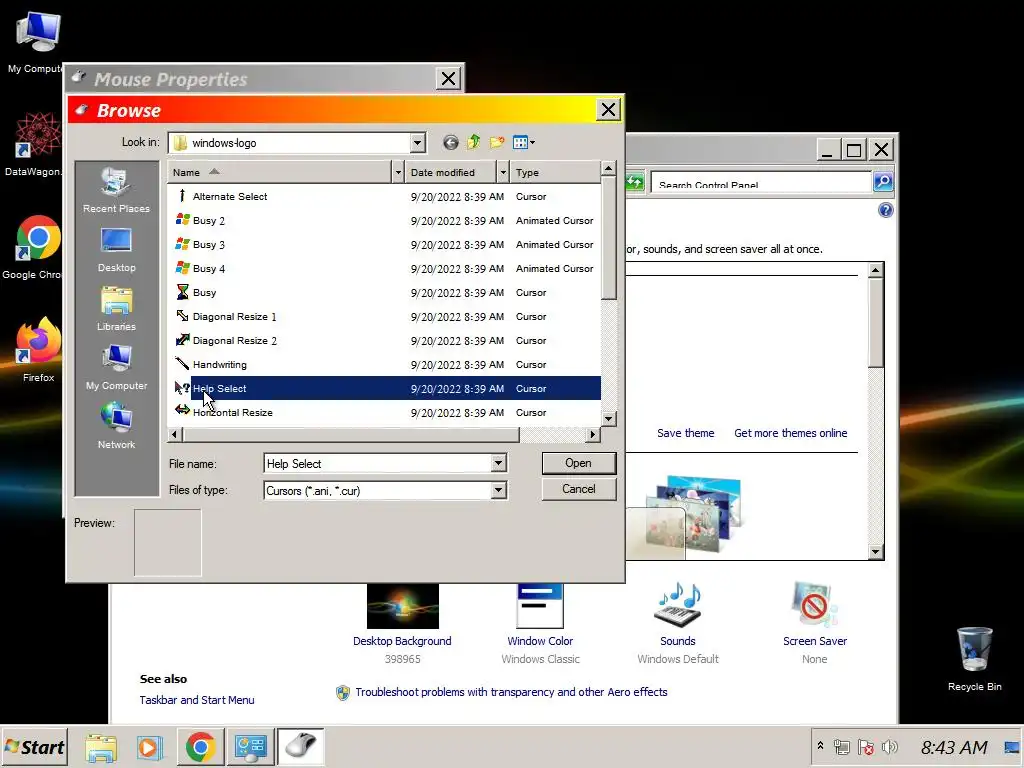Open Recent Places in the sidebar
The height and width of the screenshot is (768, 1024).
[116, 190]
